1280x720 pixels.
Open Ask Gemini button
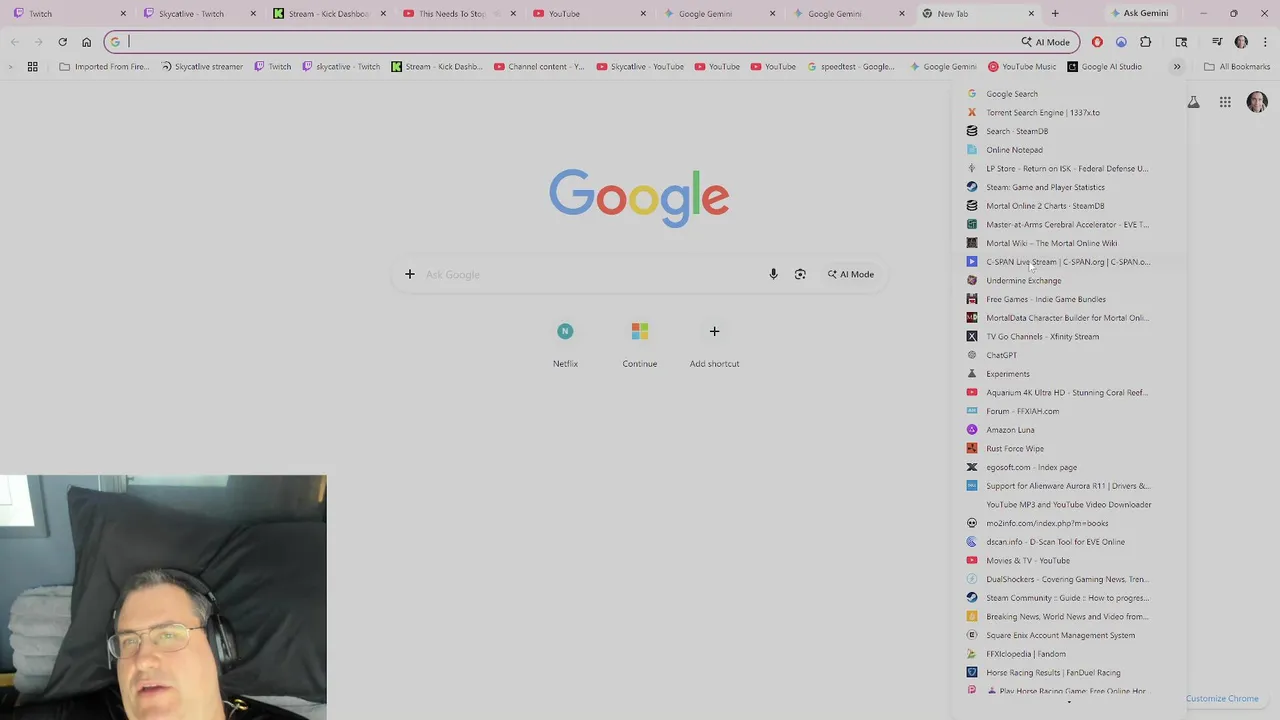coord(1139,14)
